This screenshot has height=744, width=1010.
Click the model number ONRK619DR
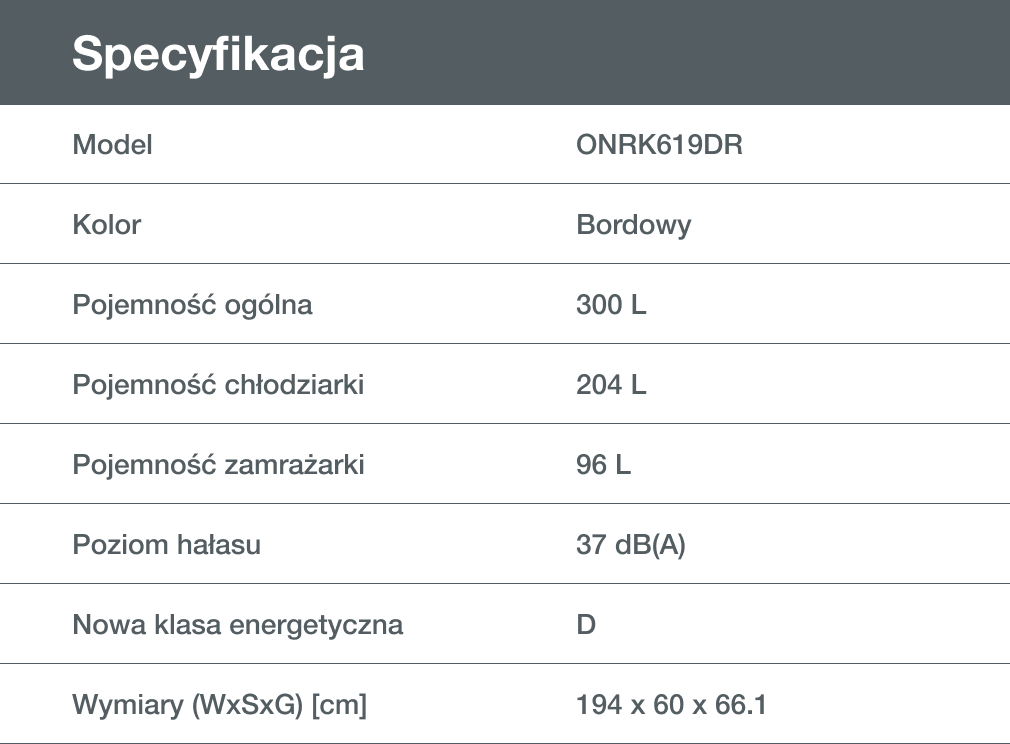(x=659, y=145)
